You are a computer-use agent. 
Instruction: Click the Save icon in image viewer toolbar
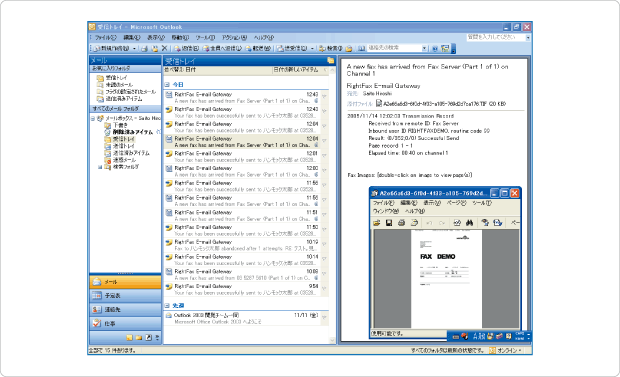click(x=389, y=223)
